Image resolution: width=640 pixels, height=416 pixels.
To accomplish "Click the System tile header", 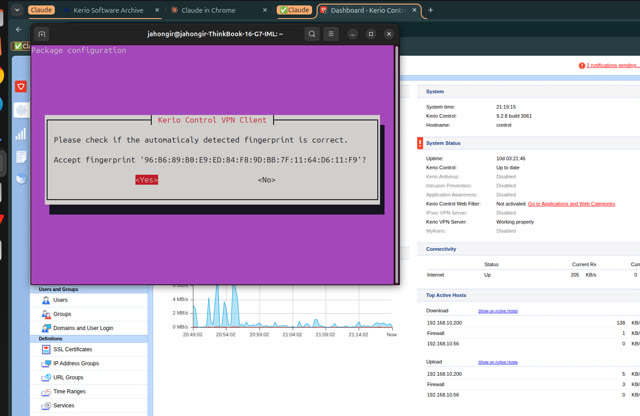I will click(x=528, y=91).
